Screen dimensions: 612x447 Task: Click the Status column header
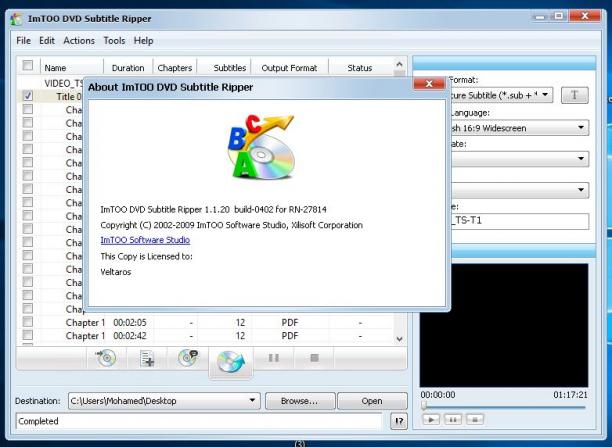[359, 68]
